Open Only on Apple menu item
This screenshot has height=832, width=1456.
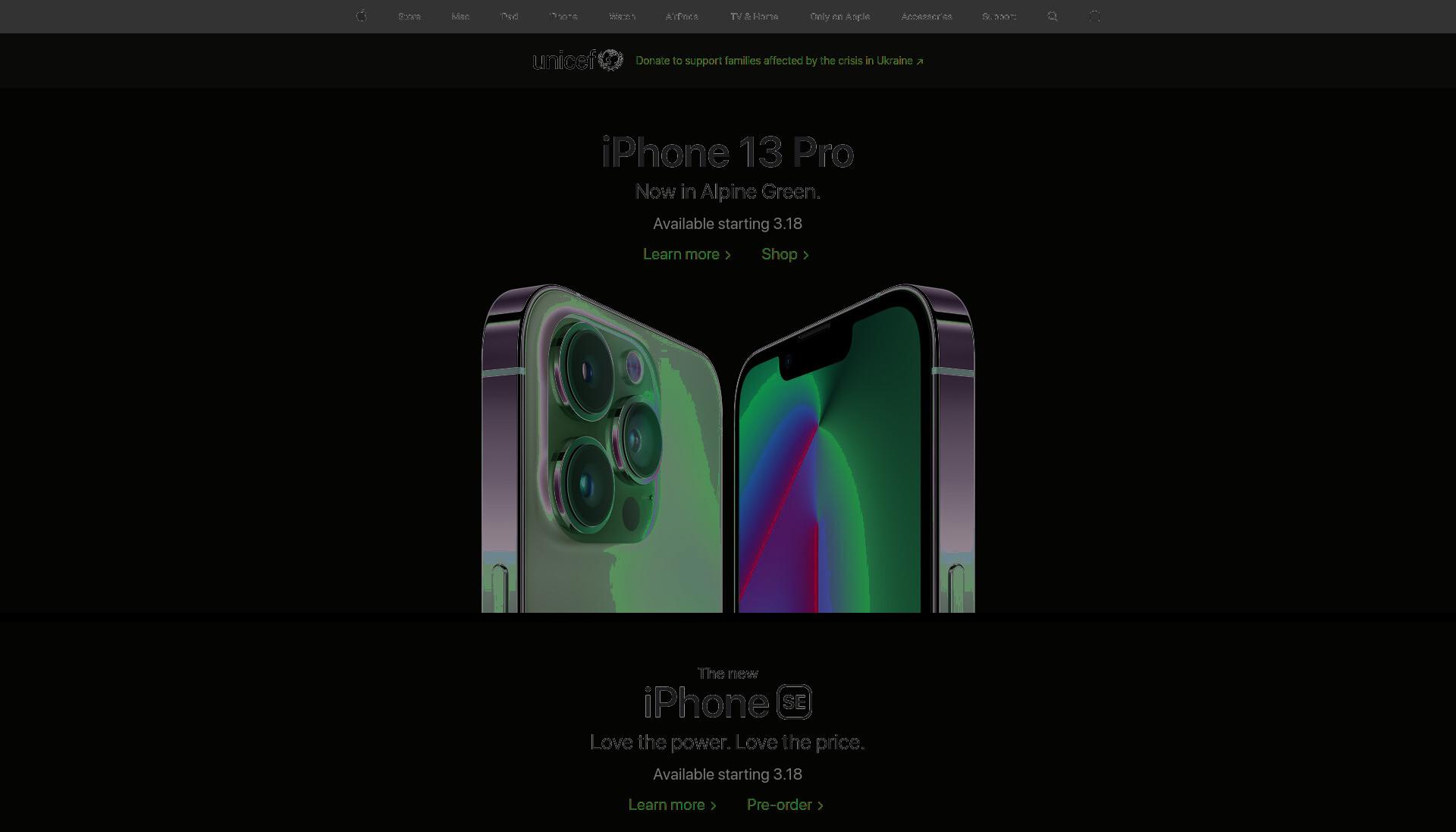click(x=839, y=17)
